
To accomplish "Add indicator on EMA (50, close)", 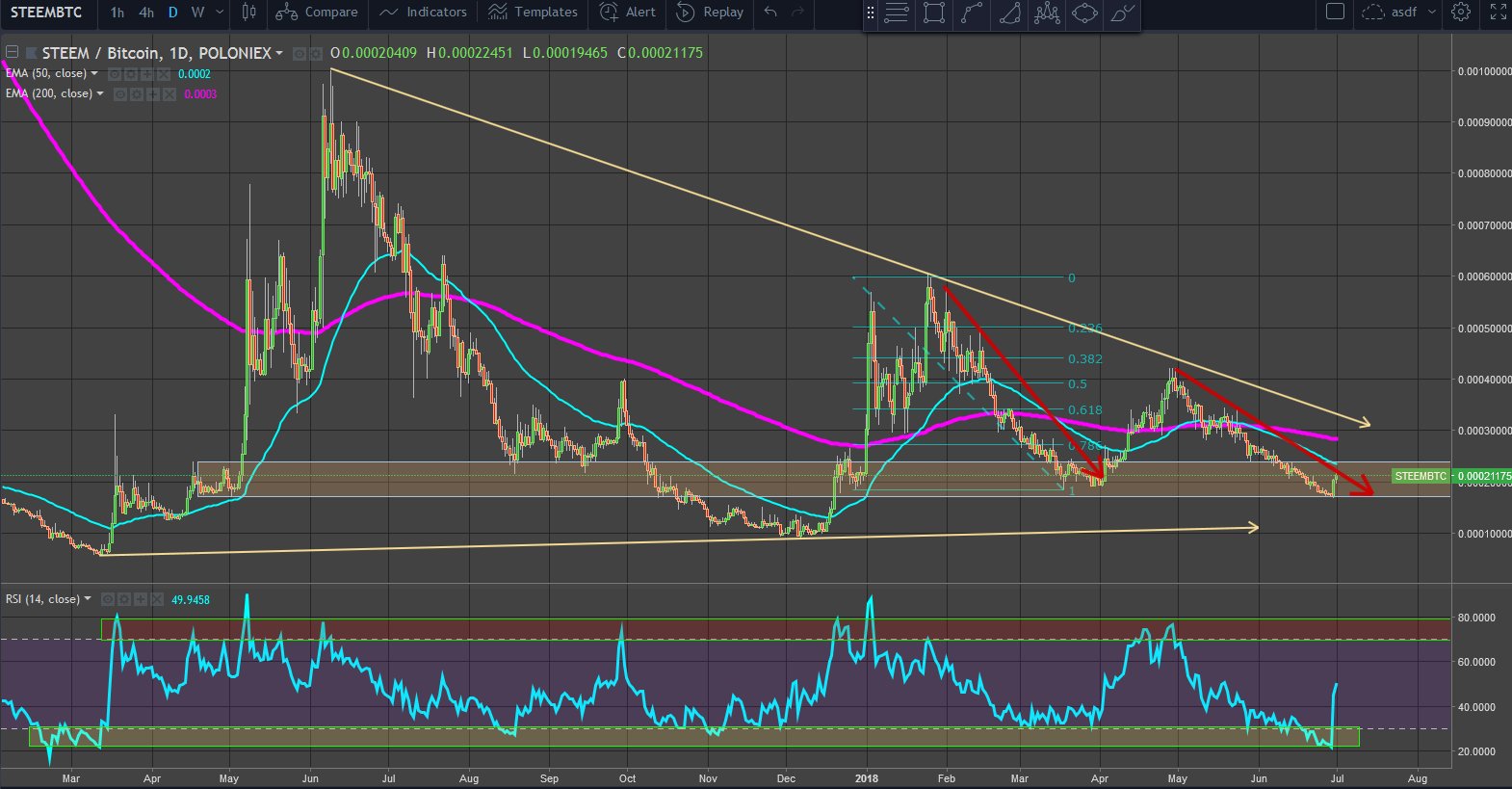I will [146, 74].
